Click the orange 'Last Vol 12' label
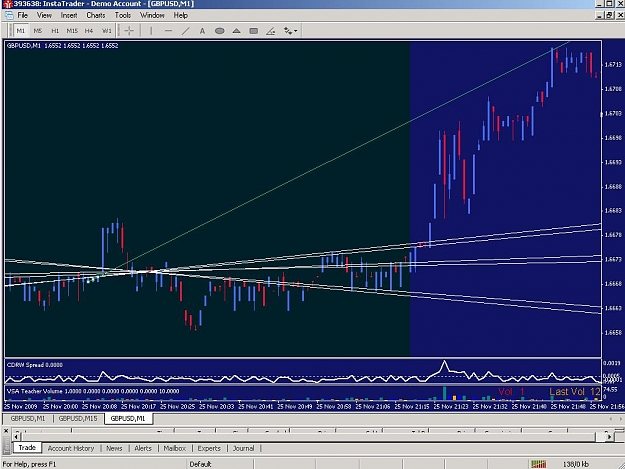This screenshot has width=625, height=469. (575, 392)
